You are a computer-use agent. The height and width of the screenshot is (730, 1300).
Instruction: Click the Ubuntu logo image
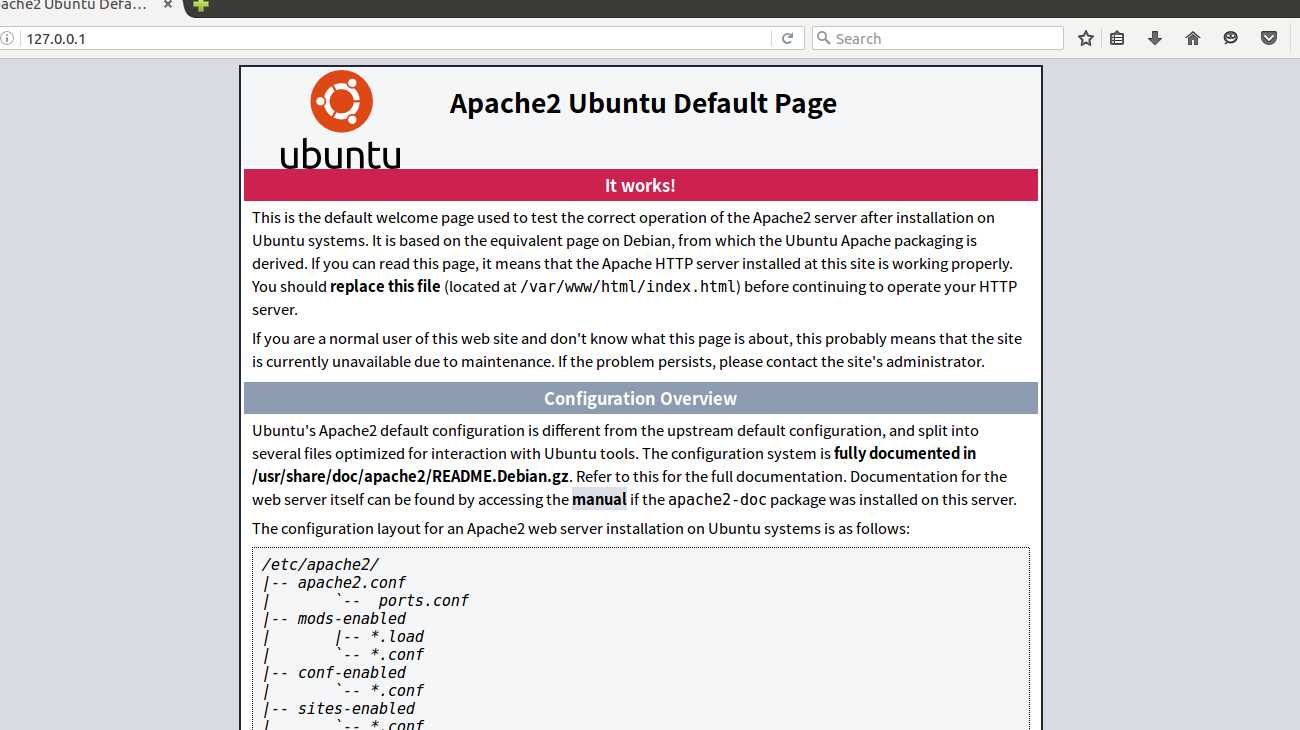(x=341, y=119)
